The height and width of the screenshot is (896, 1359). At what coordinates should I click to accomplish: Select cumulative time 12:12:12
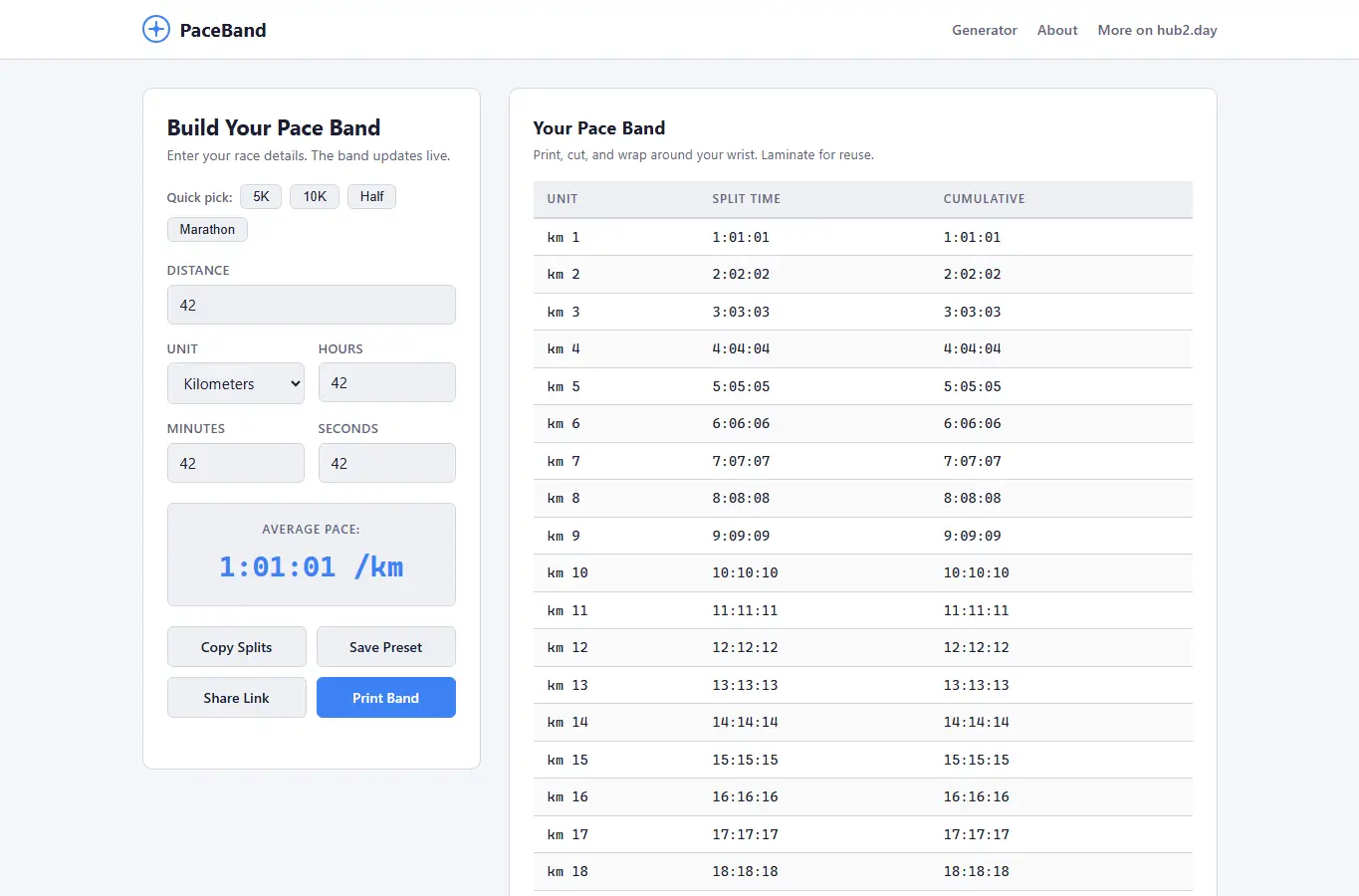[x=976, y=647]
